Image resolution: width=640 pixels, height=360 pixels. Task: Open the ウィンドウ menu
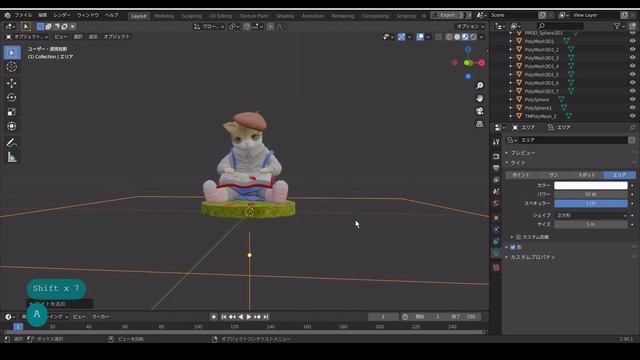(x=88, y=15)
